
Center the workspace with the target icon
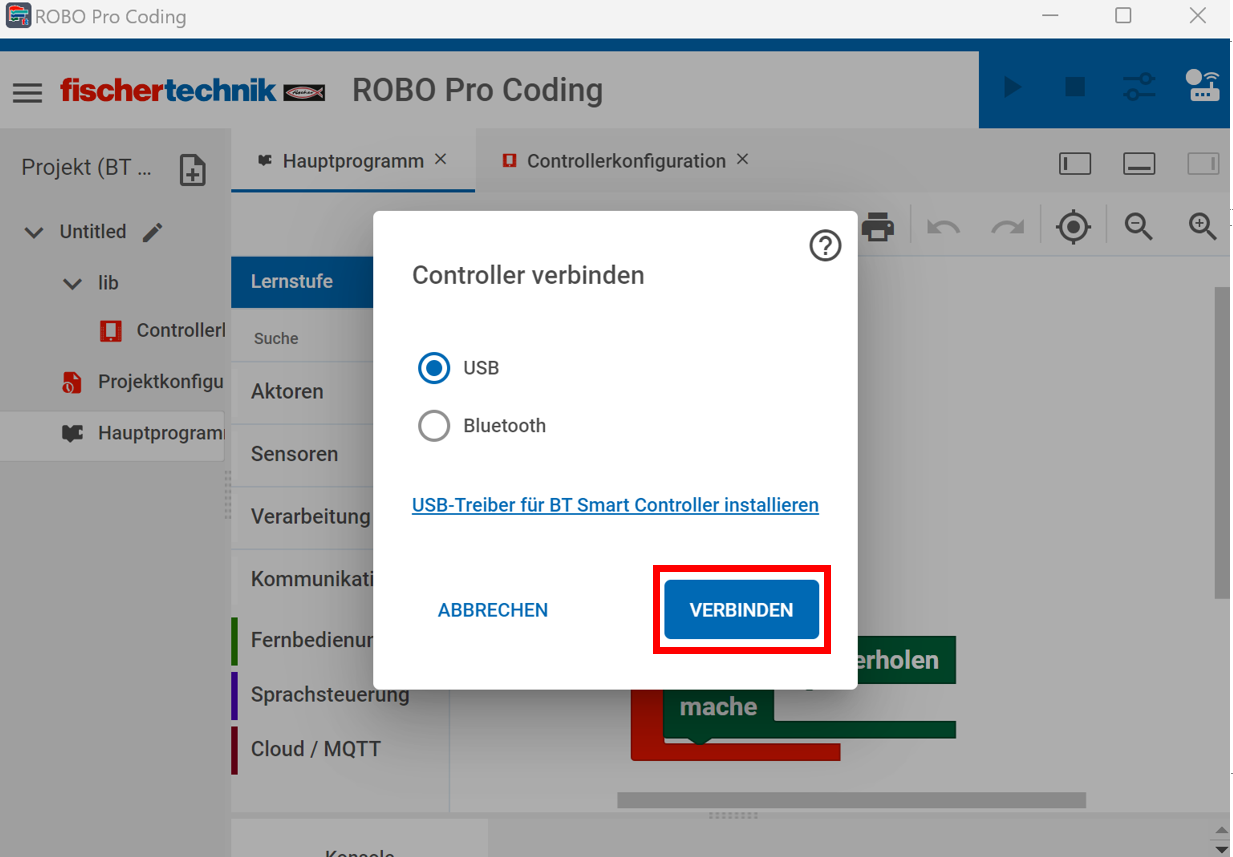(x=1073, y=227)
